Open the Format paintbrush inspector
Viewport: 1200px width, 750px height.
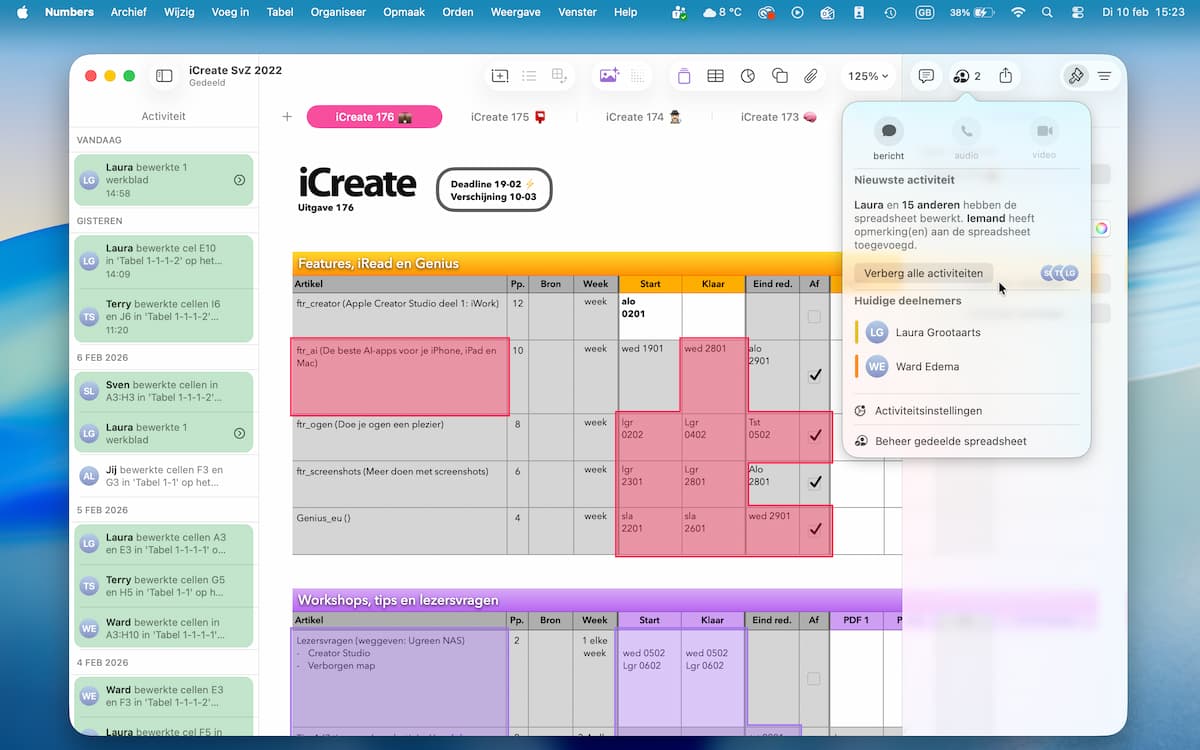(x=1076, y=76)
